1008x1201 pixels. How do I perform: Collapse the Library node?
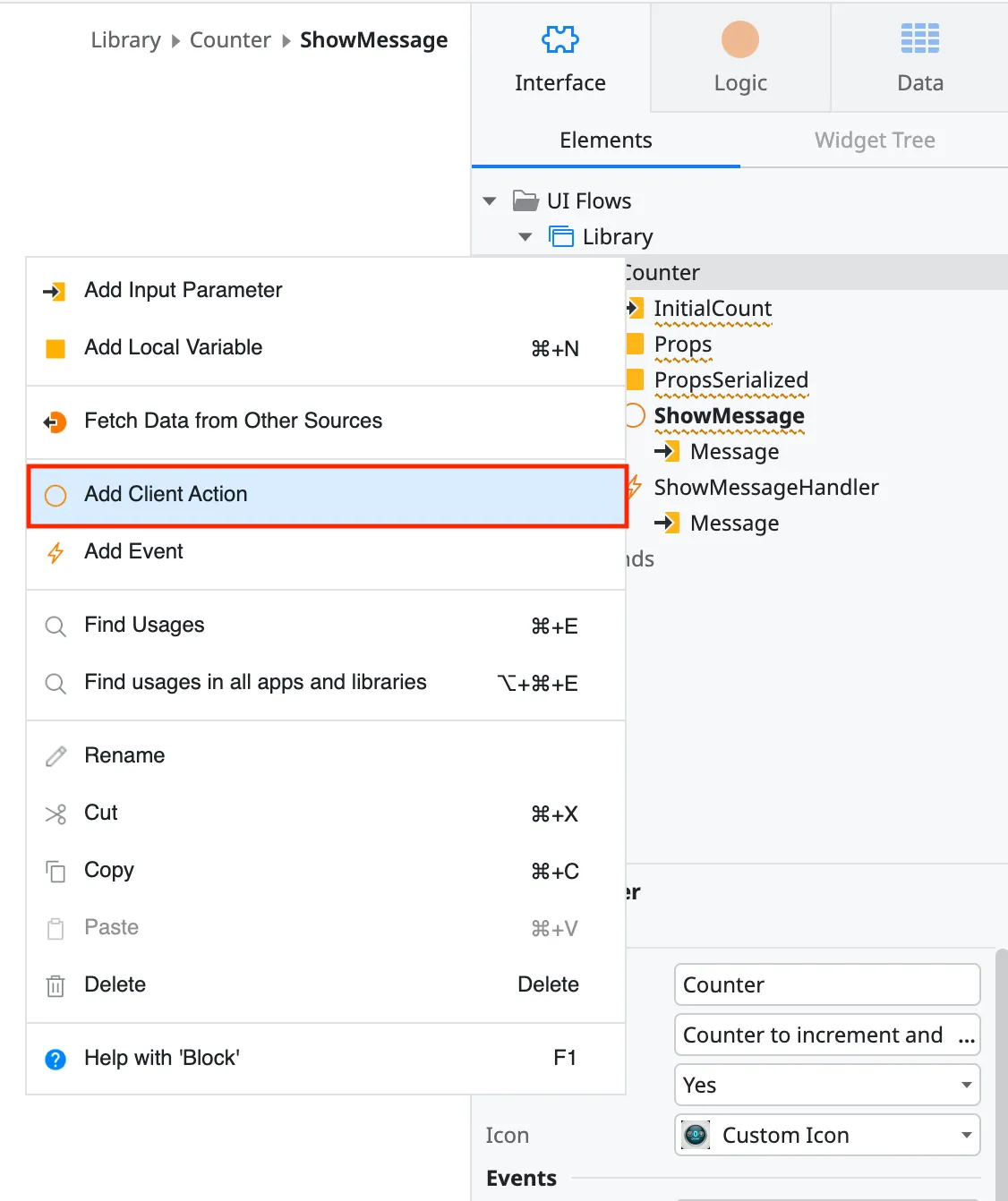(x=525, y=236)
